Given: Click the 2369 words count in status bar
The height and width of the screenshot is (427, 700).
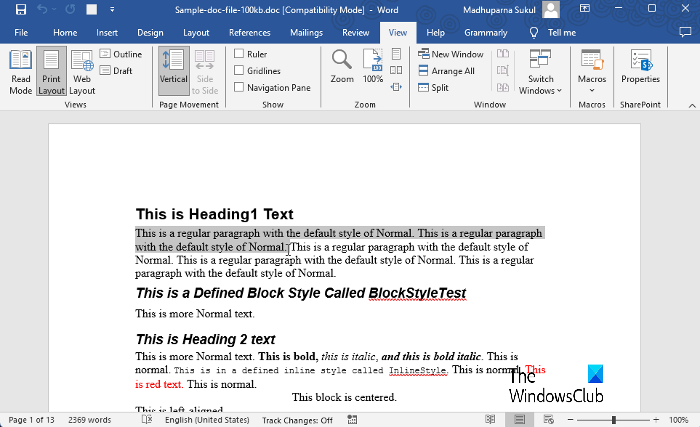Looking at the screenshot, I should pos(89,420).
